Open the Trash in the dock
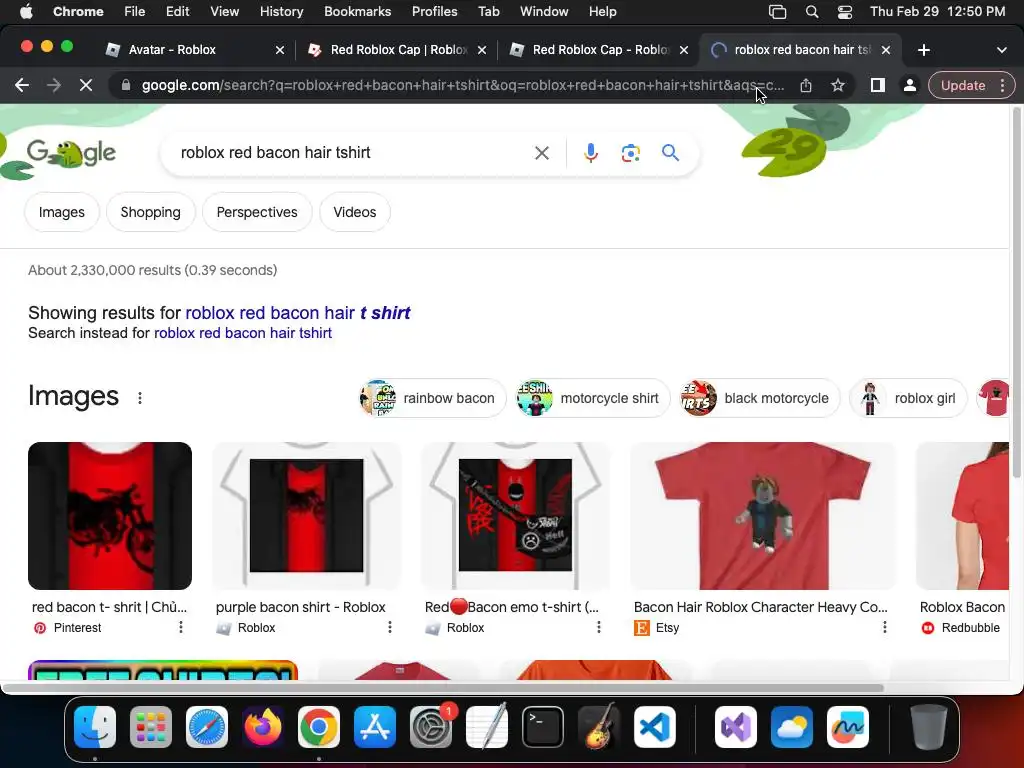Viewport: 1024px width, 768px height. [929, 727]
